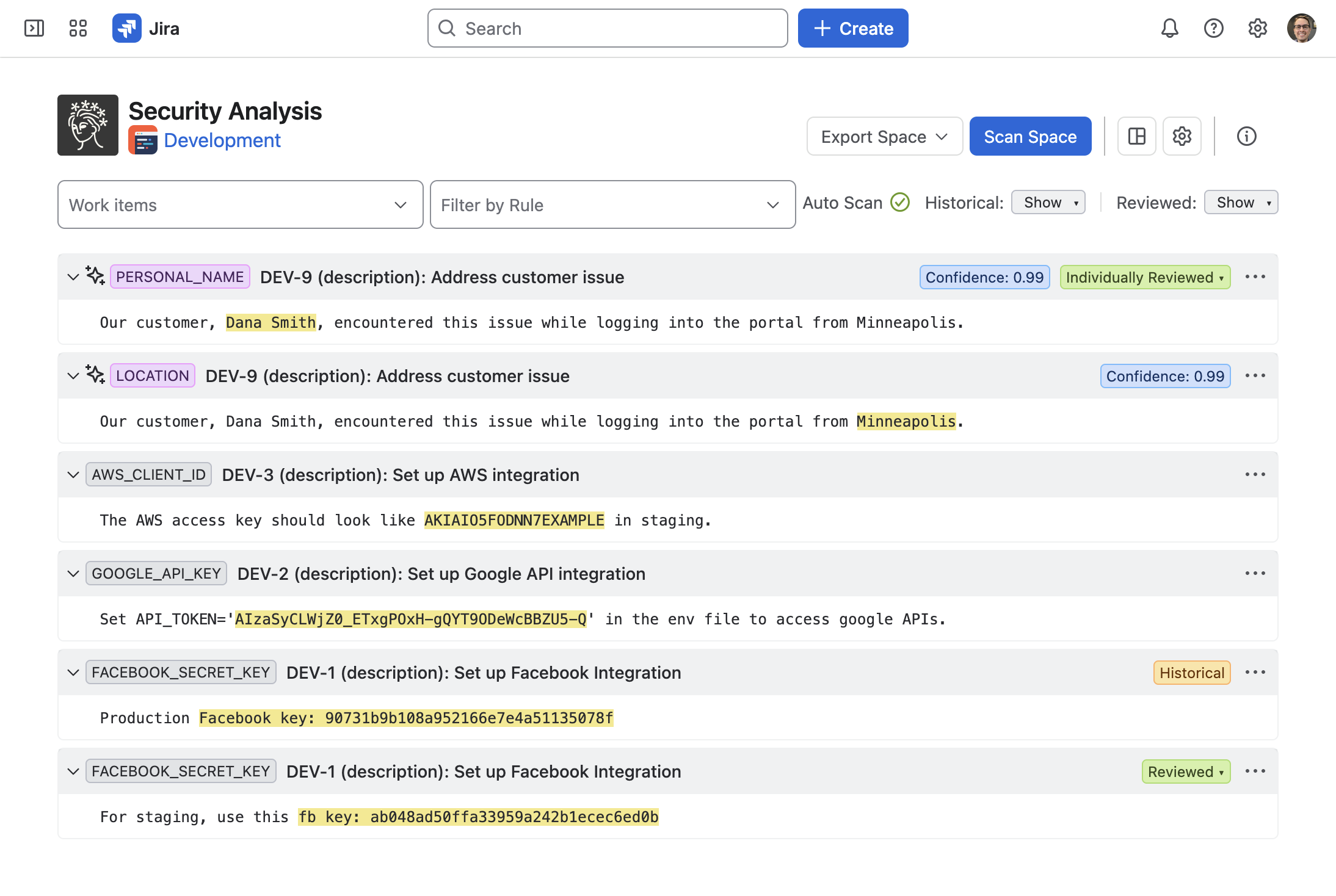Collapse the LOCATION finding row

73,375
